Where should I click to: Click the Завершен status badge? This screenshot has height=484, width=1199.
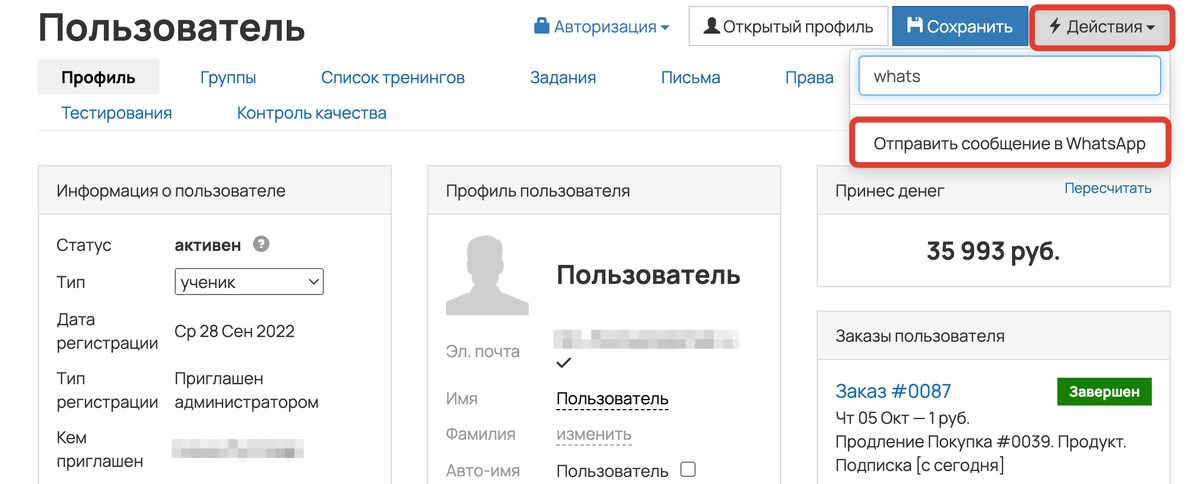[x=1104, y=391]
